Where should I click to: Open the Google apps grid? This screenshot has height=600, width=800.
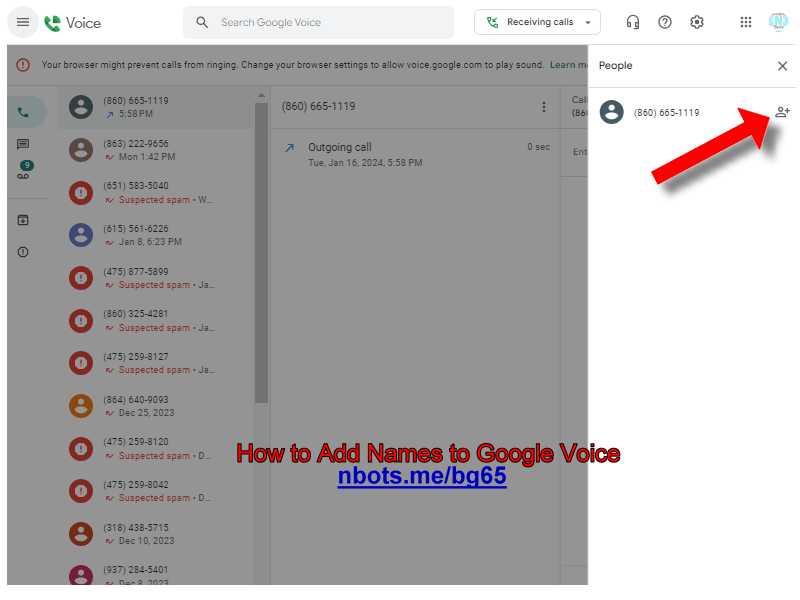tap(746, 22)
